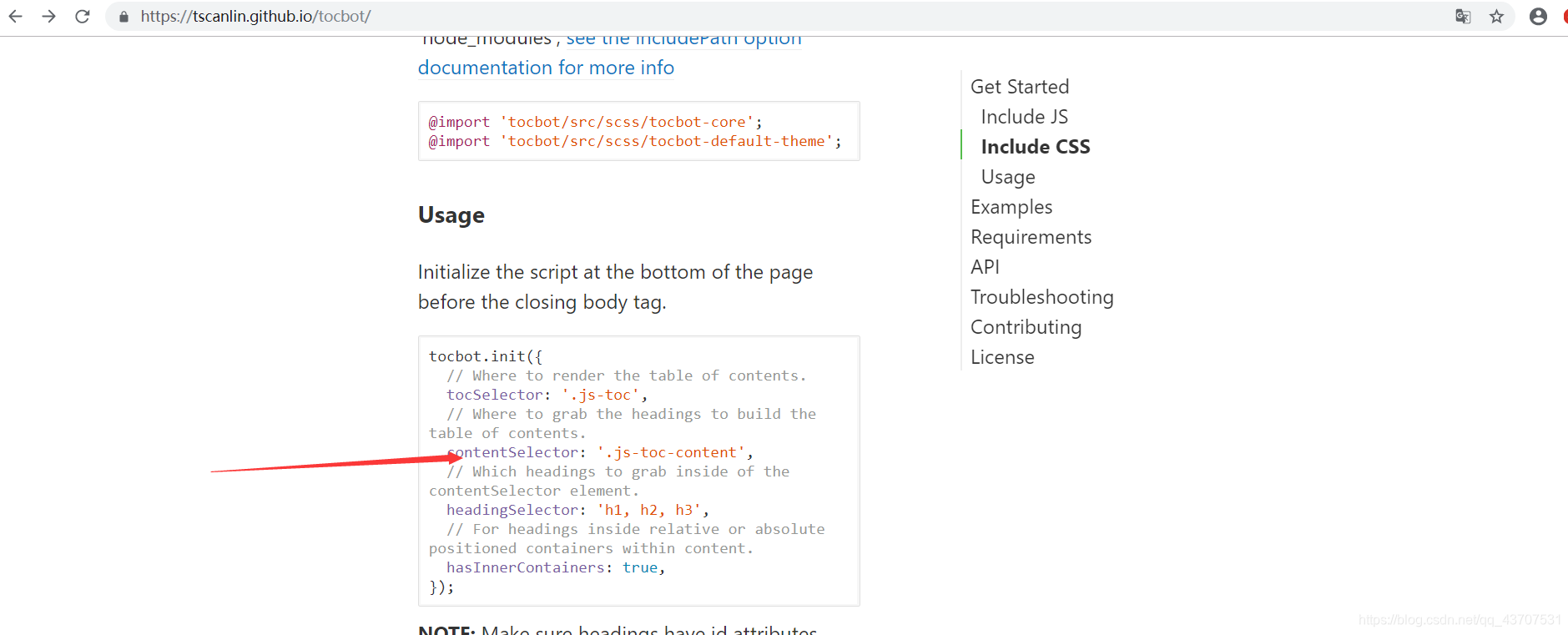Go to Usage in the sidebar contents
This screenshot has width=1568, height=635.
[1008, 177]
